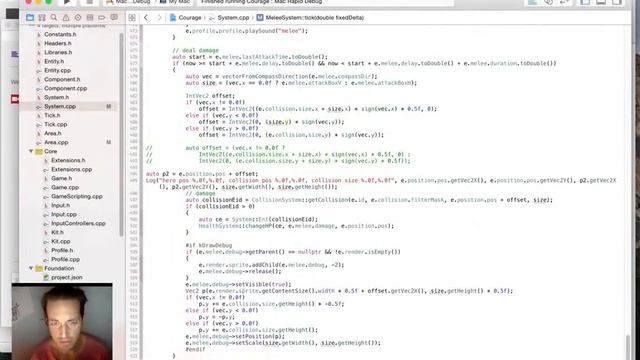Click the Courage project breadcrumb
The width and height of the screenshot is (640, 360).
186,18
